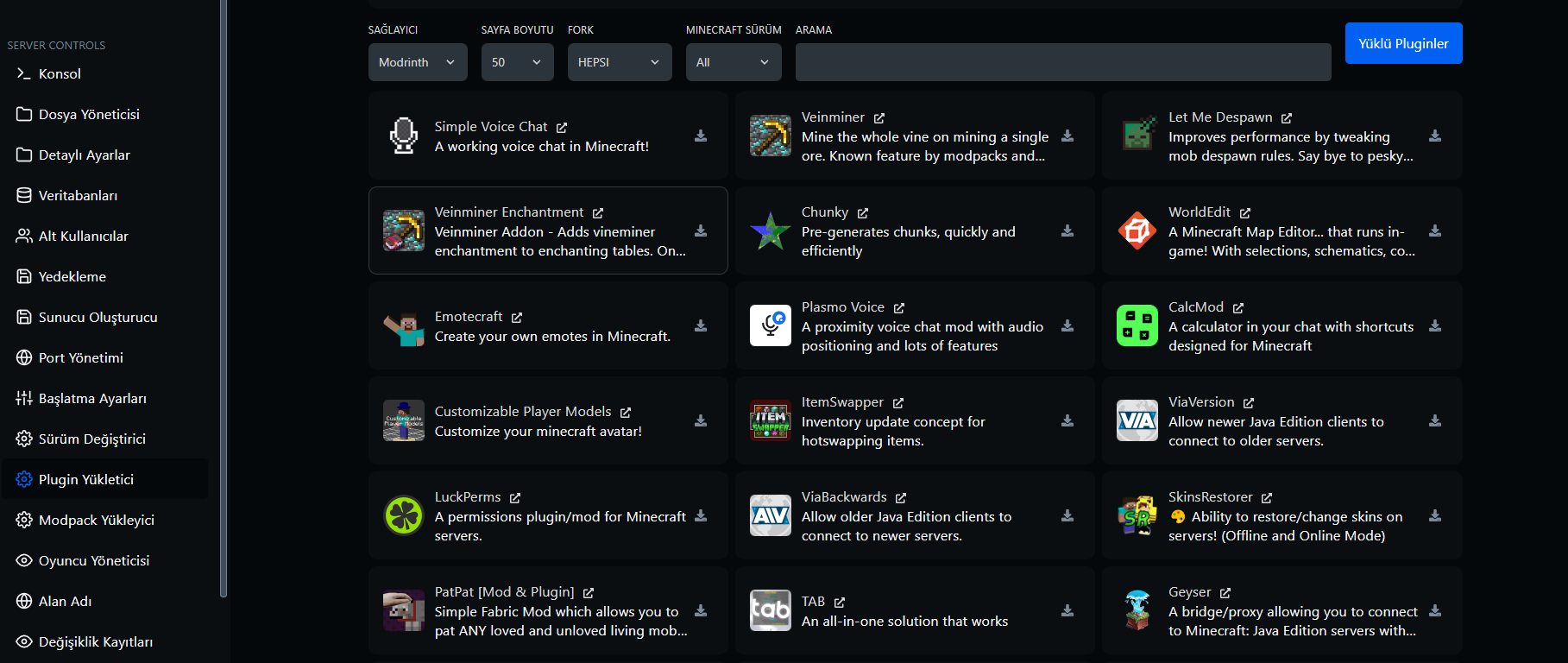Download the WorldEdit plugin
This screenshot has height=663, width=1568.
[1435, 230]
